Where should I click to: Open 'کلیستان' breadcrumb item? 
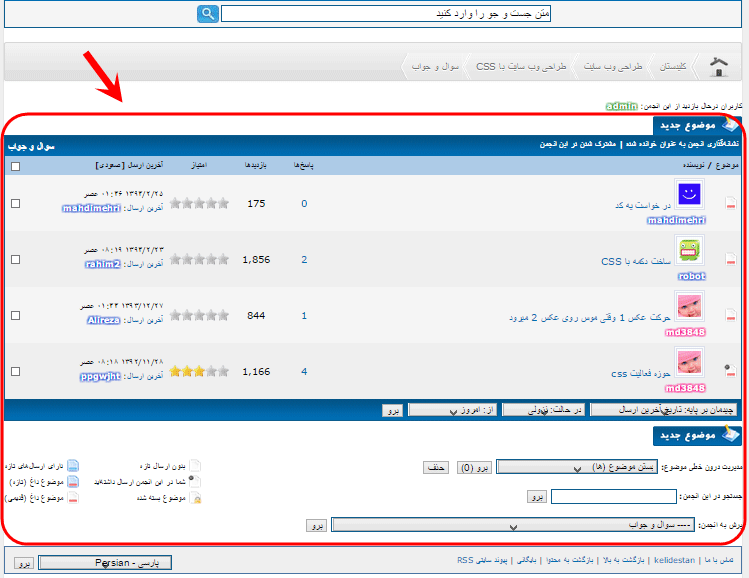click(673, 66)
